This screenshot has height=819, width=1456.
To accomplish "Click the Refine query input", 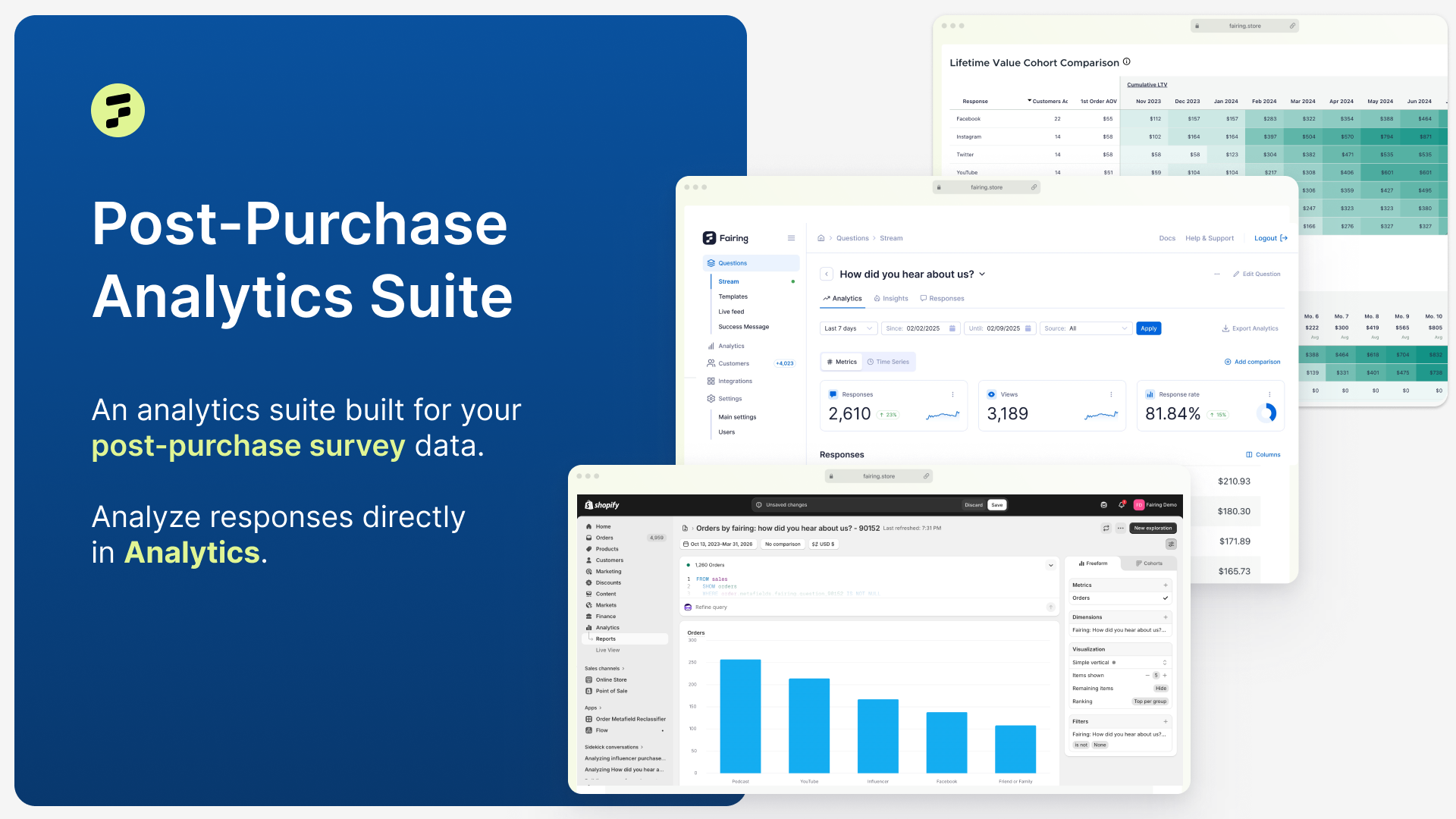I will pyautogui.click(x=869, y=607).
